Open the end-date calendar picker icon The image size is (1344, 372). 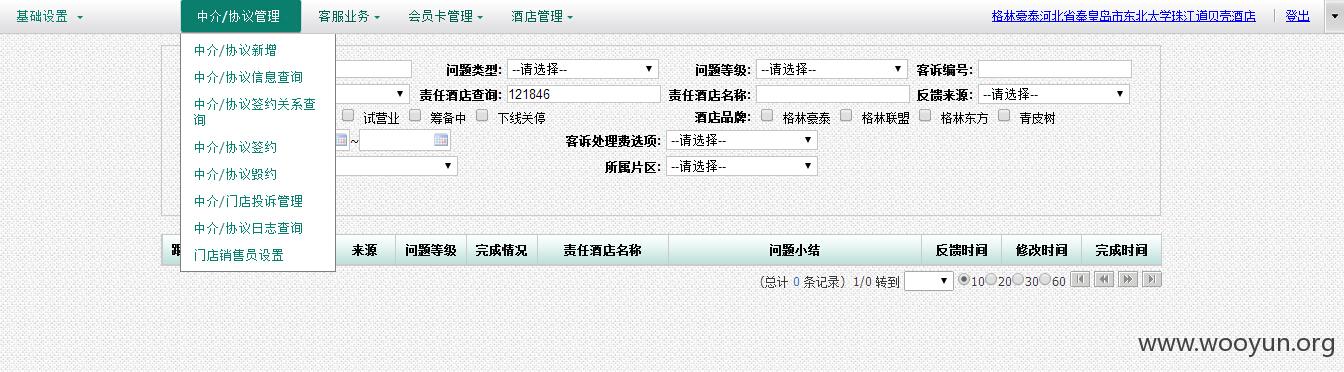441,140
